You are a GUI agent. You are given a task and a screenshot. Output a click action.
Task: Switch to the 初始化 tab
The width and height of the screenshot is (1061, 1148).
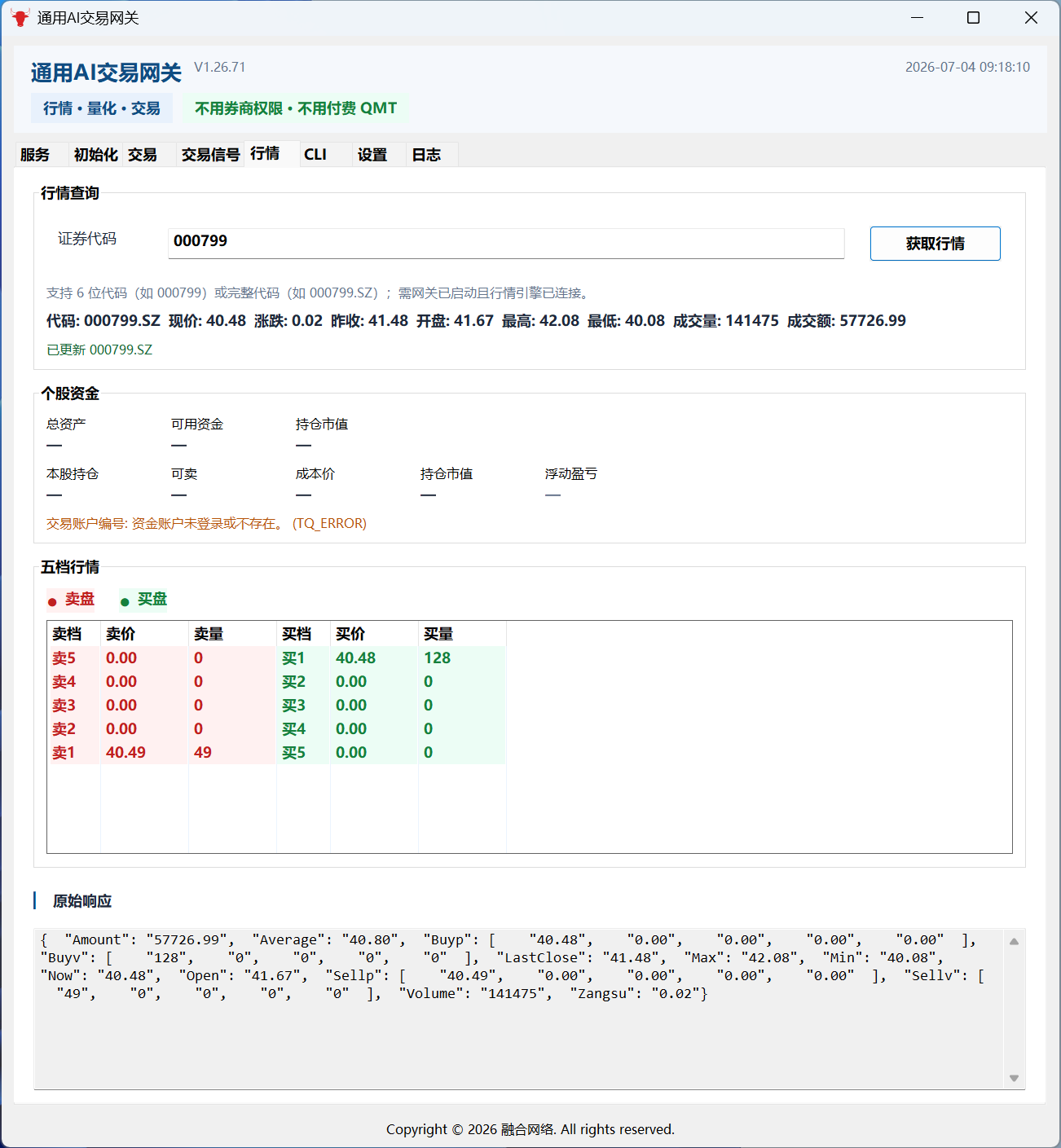[95, 155]
